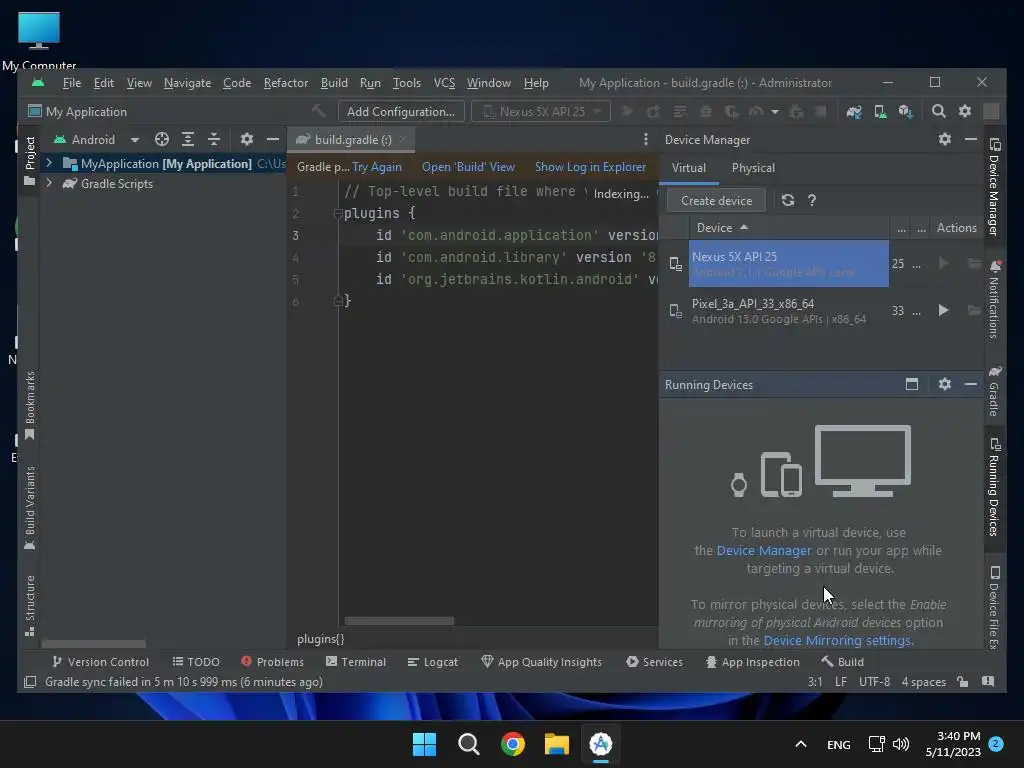Launch Nexus 5X API 25 play button

coord(943,263)
